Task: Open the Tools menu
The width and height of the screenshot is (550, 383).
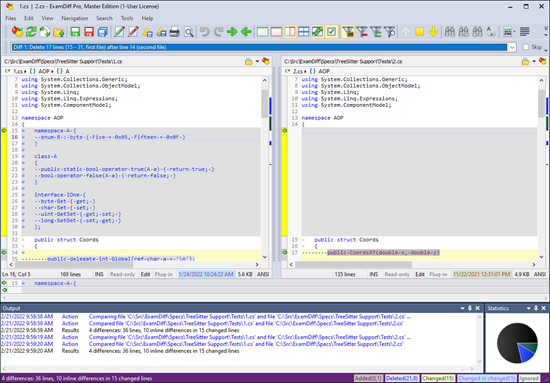Action: click(x=127, y=18)
